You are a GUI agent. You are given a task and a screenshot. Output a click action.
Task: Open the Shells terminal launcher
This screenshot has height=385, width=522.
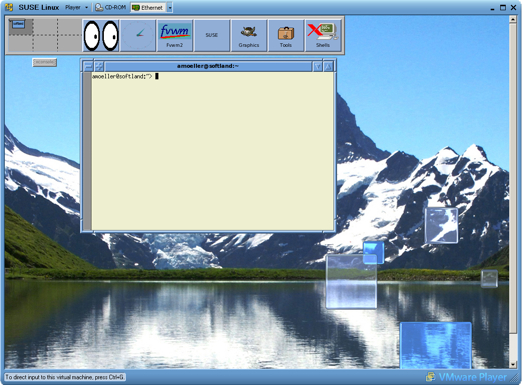point(323,35)
